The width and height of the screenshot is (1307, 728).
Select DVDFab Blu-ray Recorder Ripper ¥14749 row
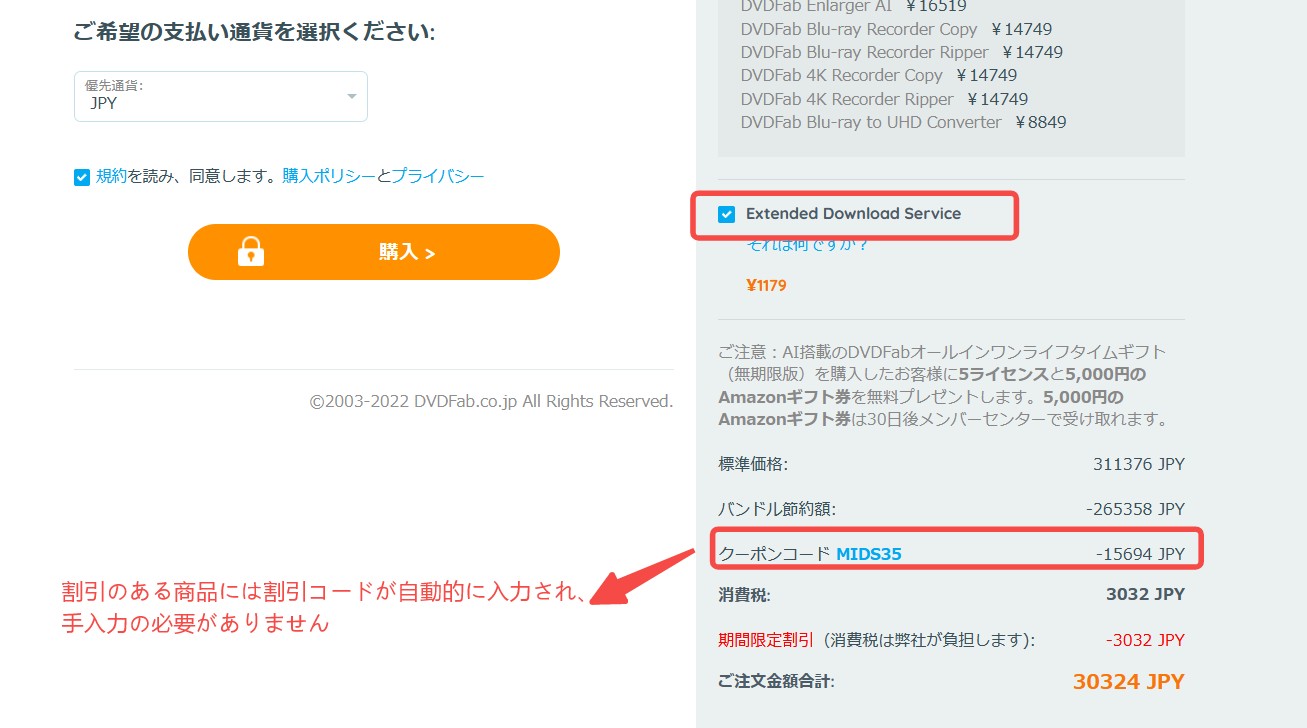(902, 52)
